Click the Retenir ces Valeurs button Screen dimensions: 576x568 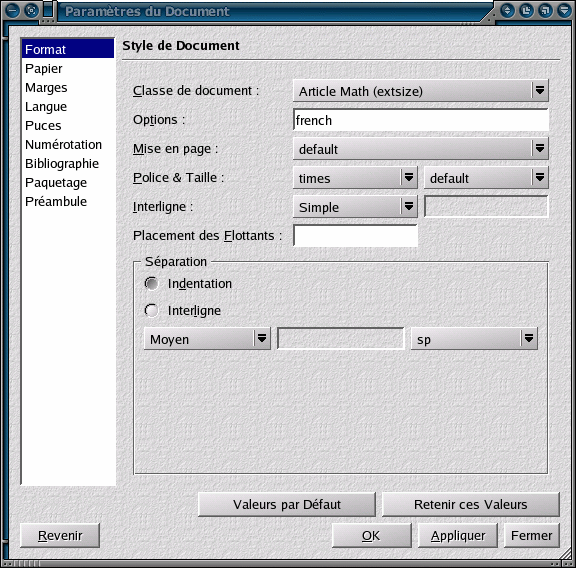(471, 504)
